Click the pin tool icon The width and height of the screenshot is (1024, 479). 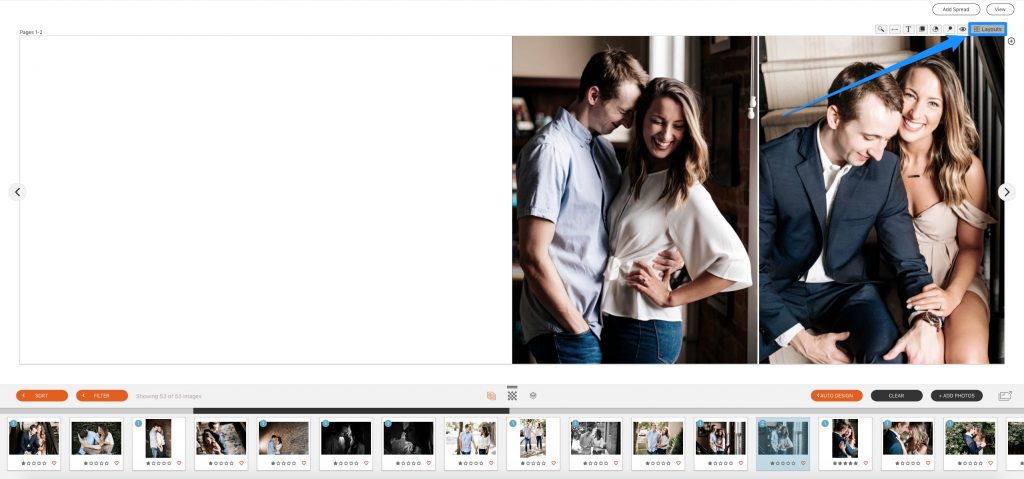[x=949, y=29]
